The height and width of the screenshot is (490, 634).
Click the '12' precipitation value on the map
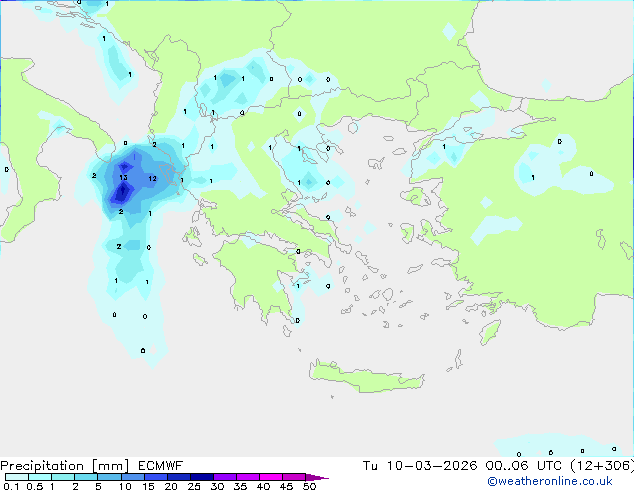click(x=152, y=178)
